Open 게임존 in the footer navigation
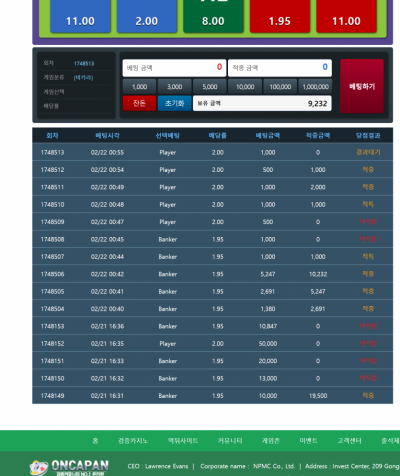400x476 pixels. point(271,441)
